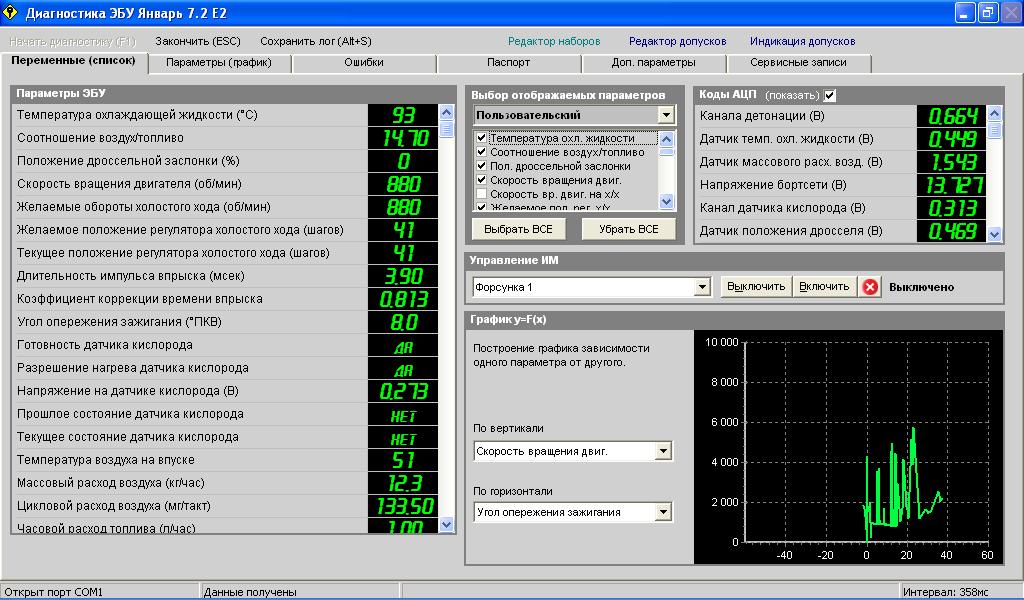Open the Пользовательский parameter set dropdown

pos(666,116)
